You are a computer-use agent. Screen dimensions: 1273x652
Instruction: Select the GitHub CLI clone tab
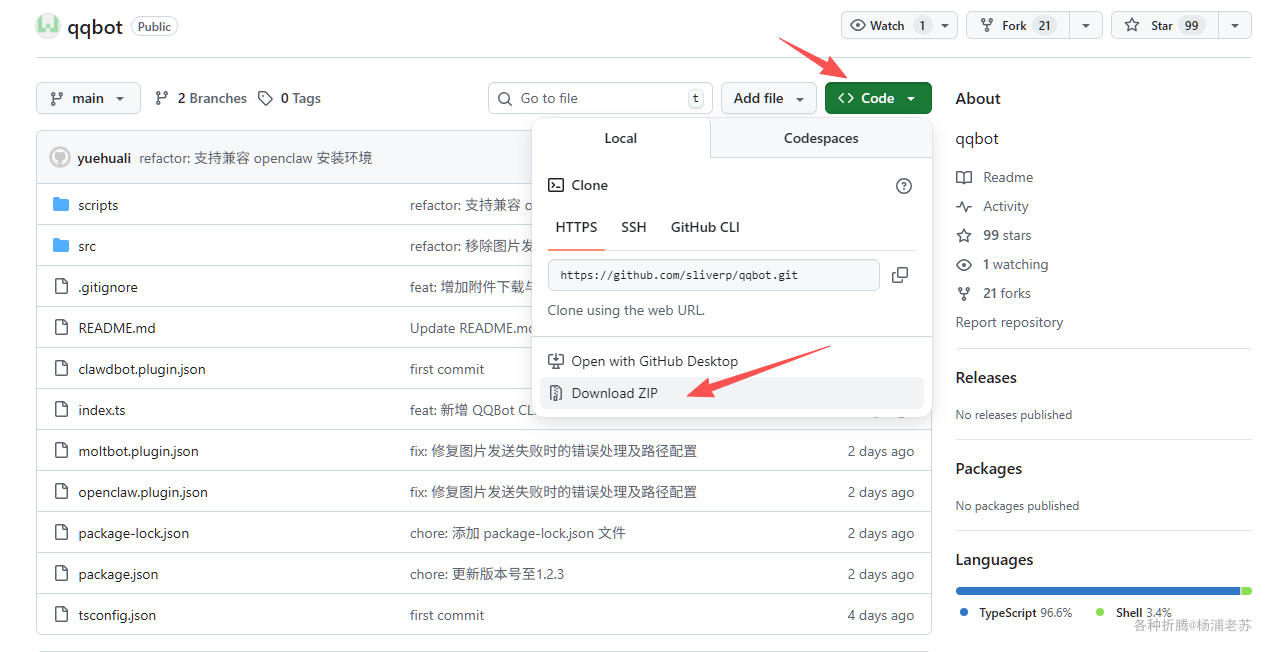click(x=705, y=227)
